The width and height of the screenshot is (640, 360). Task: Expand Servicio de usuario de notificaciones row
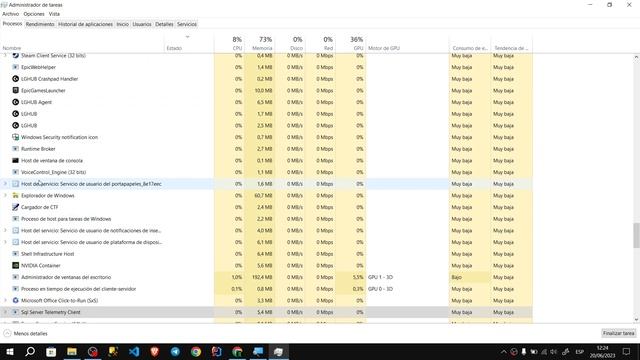[x=5, y=230]
